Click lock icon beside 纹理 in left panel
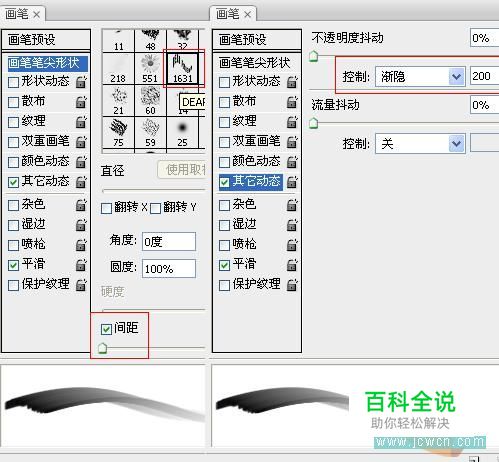 coord(81,122)
